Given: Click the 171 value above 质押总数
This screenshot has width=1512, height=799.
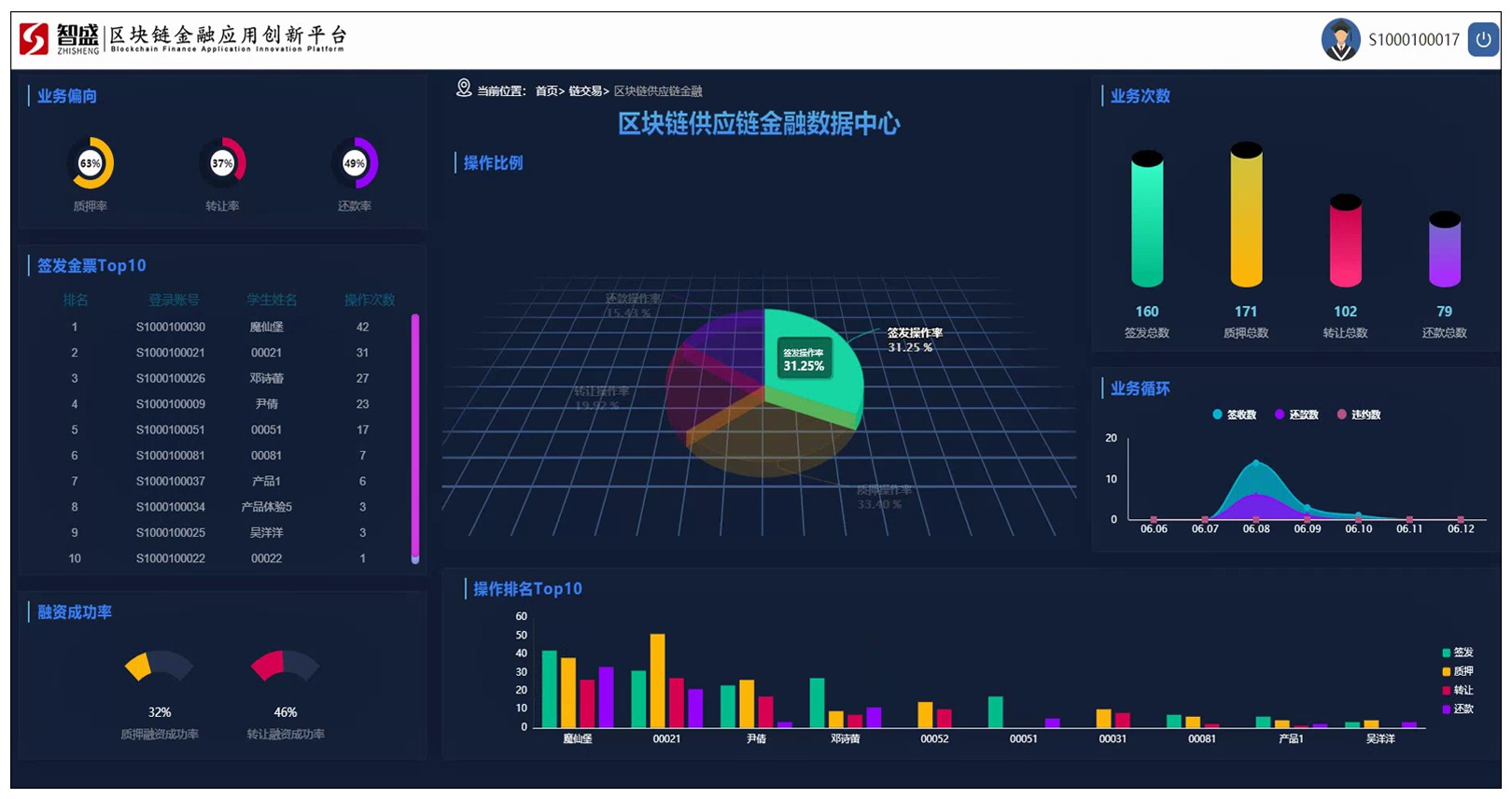Looking at the screenshot, I should click(x=1246, y=312).
